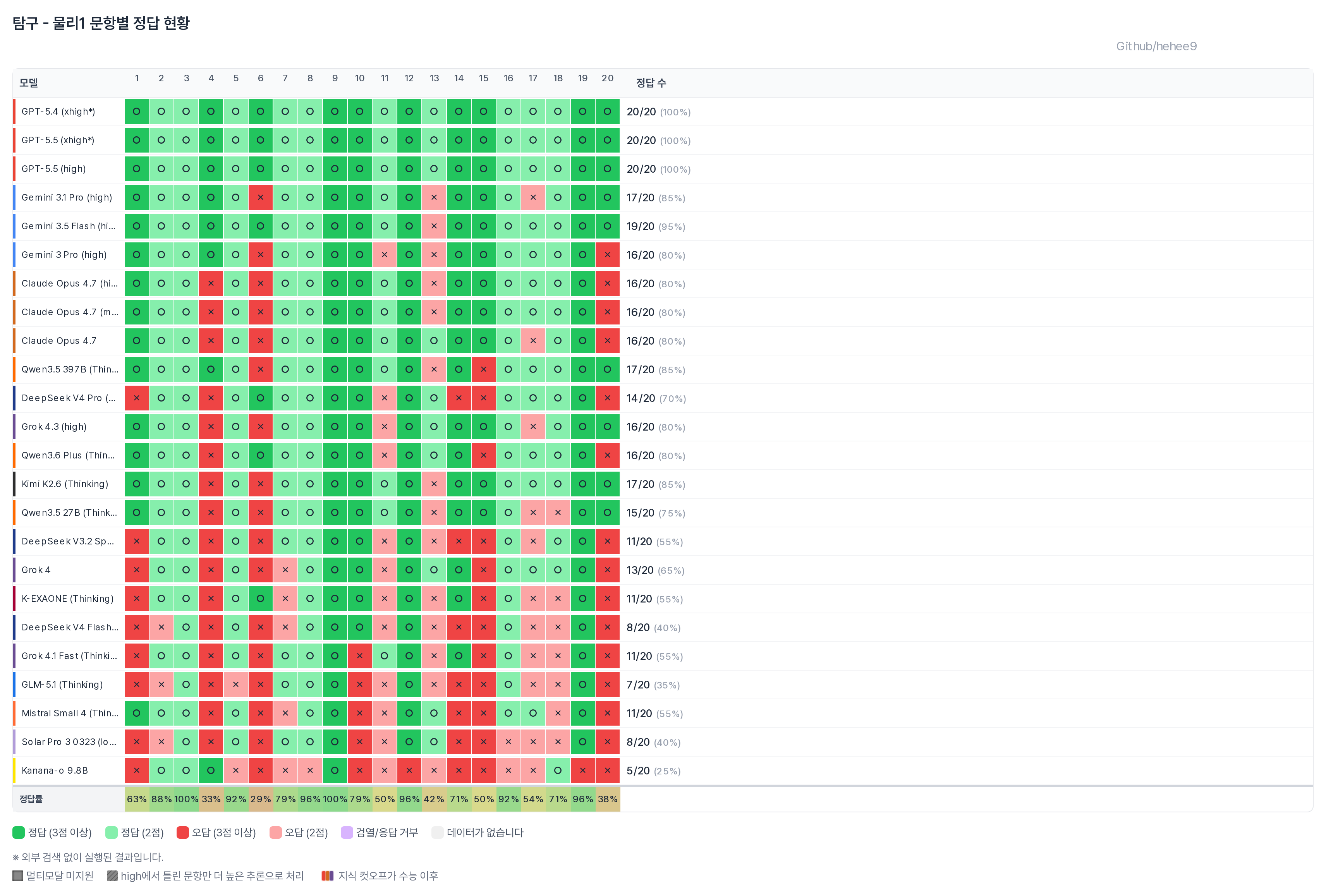Click the light green 정답 (2점) legend swatch
The width and height of the screenshot is (1326, 896).
[111, 832]
